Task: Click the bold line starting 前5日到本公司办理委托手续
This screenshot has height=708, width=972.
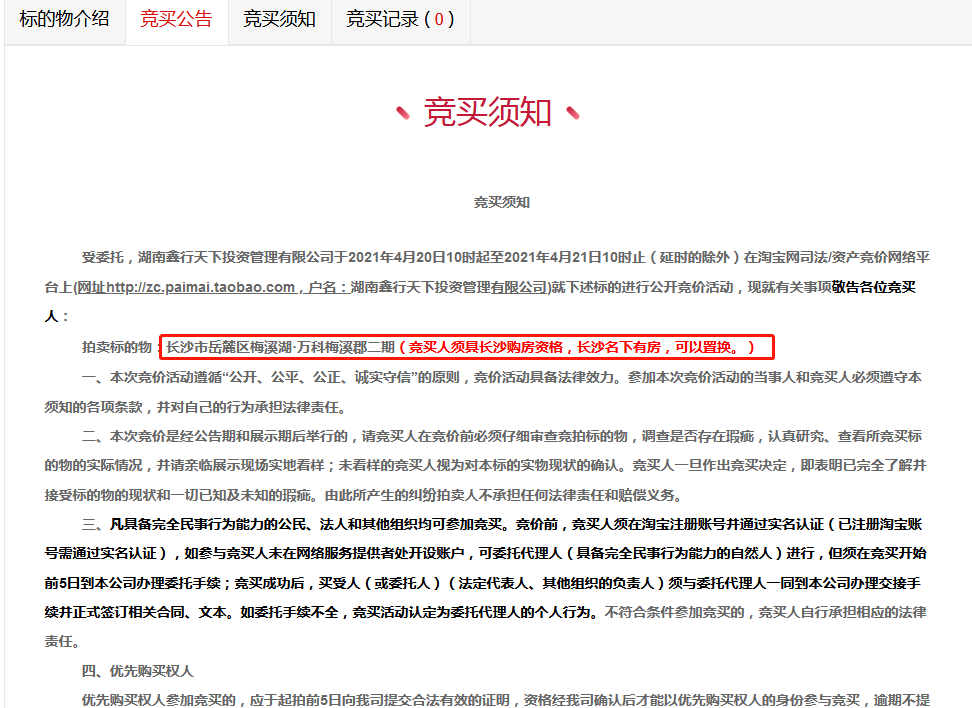Action: coord(482,583)
